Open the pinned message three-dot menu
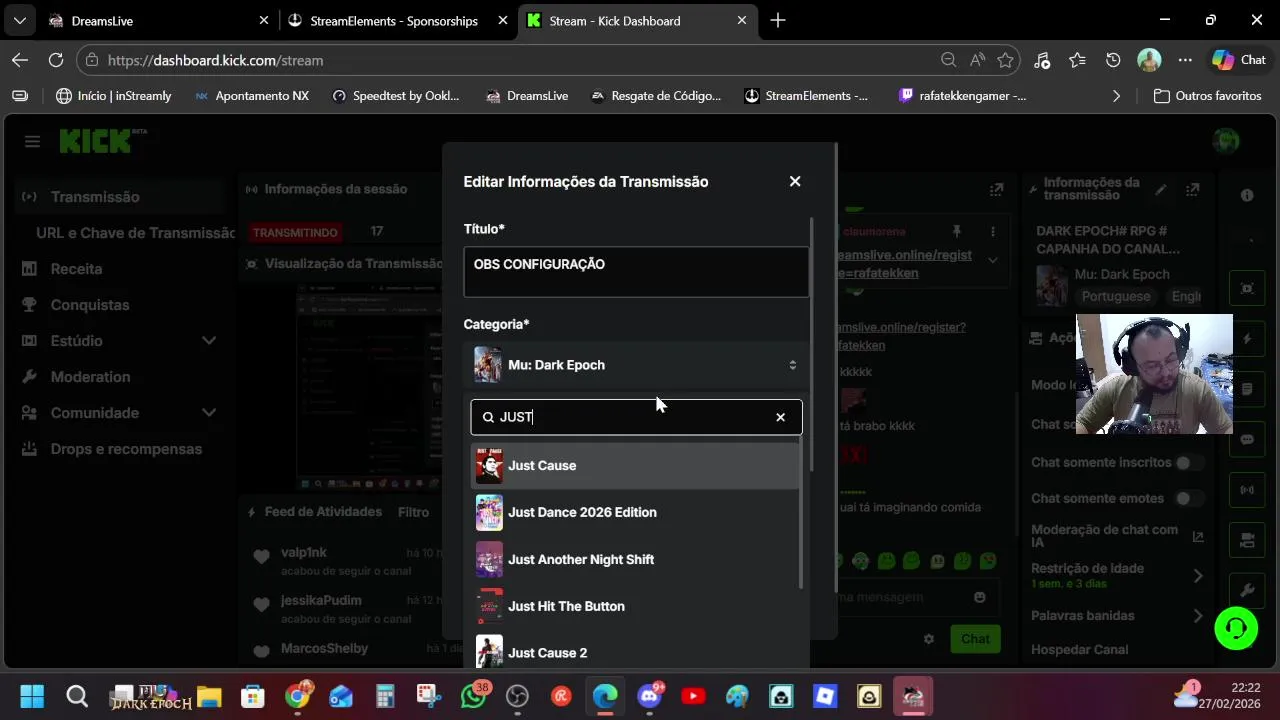Viewport: 1280px width, 720px height. coord(993,231)
